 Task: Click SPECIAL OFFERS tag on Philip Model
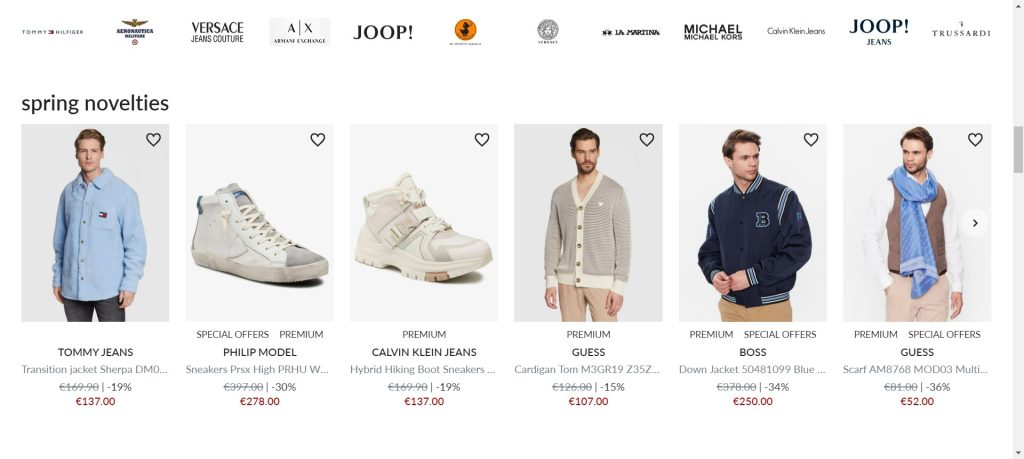232,334
